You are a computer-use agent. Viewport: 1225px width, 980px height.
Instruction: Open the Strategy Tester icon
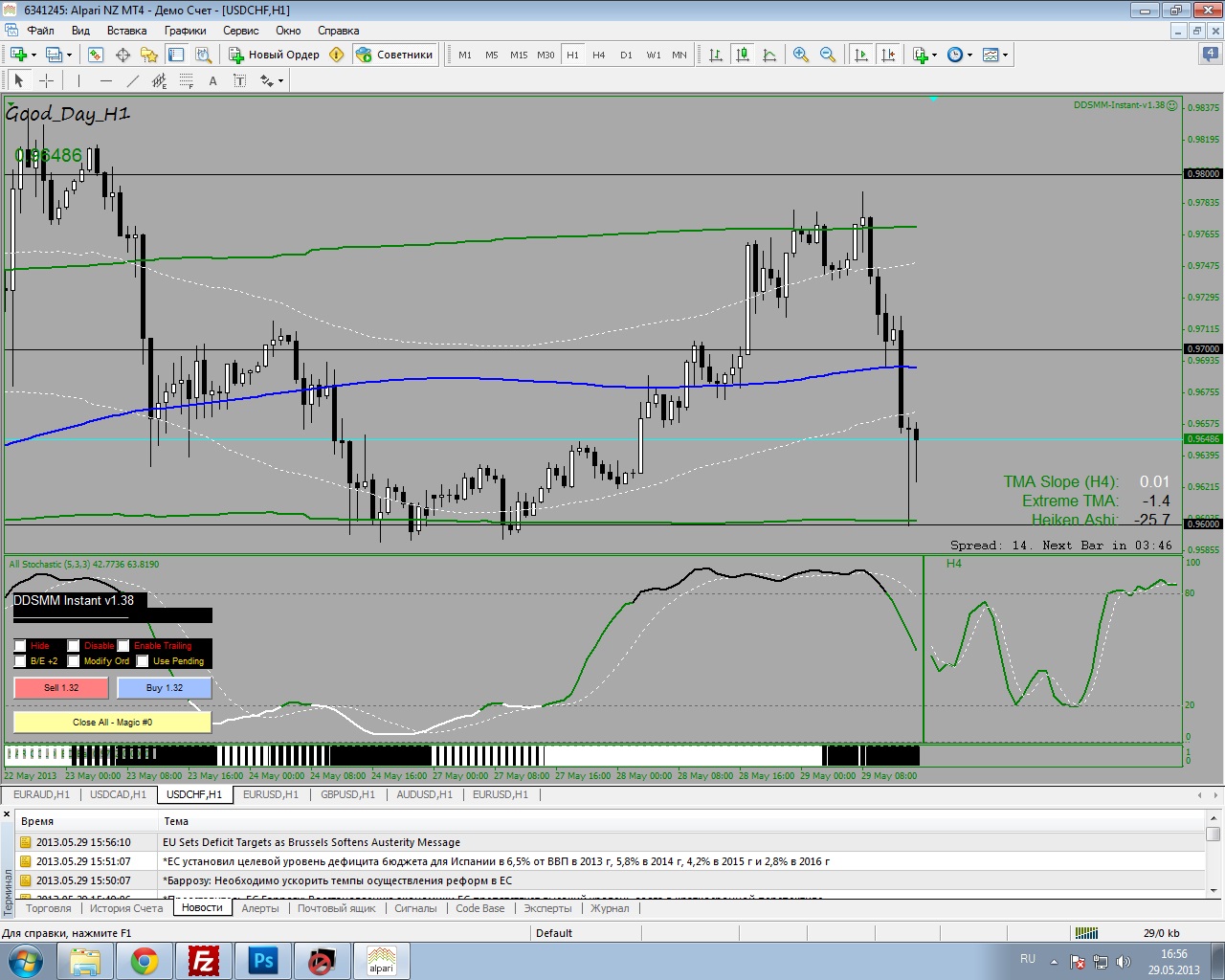[x=203, y=55]
